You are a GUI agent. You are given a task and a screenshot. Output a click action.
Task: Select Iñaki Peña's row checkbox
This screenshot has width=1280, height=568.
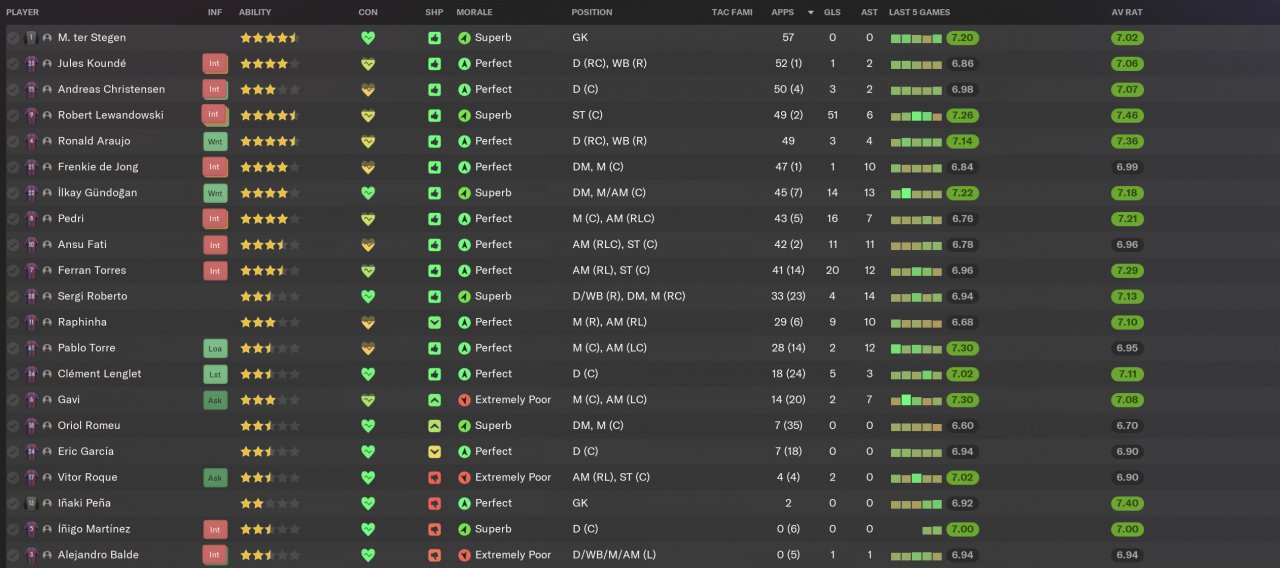point(13,503)
